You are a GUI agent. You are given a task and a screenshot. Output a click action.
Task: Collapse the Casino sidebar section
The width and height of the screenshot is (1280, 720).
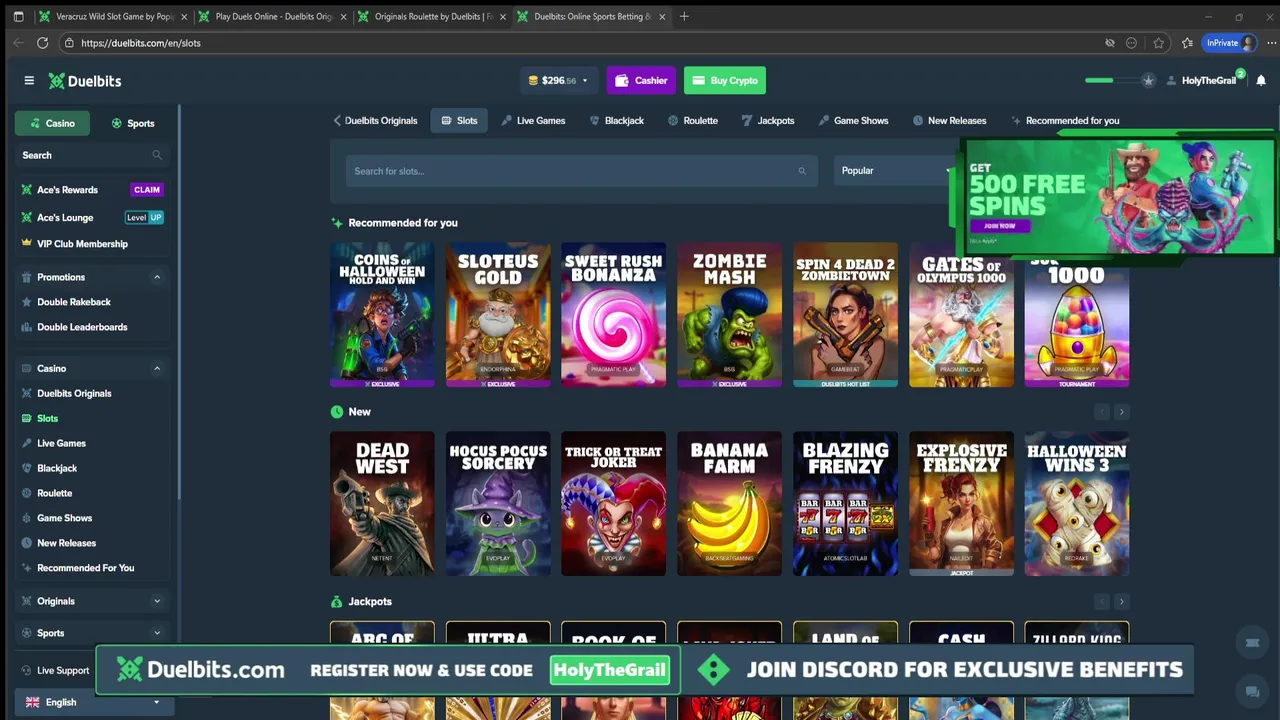pos(157,369)
